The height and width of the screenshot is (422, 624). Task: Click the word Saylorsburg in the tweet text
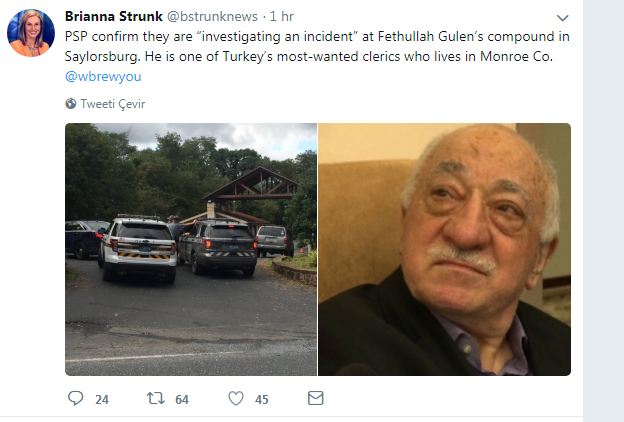103,56
